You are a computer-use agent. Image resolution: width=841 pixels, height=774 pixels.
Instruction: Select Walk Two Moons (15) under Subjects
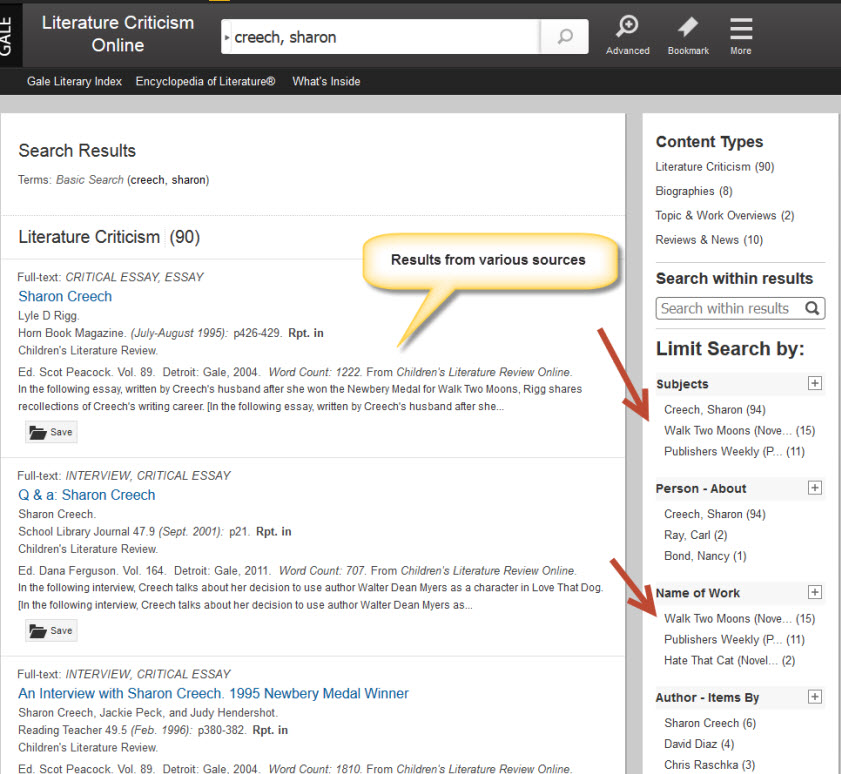coord(739,431)
